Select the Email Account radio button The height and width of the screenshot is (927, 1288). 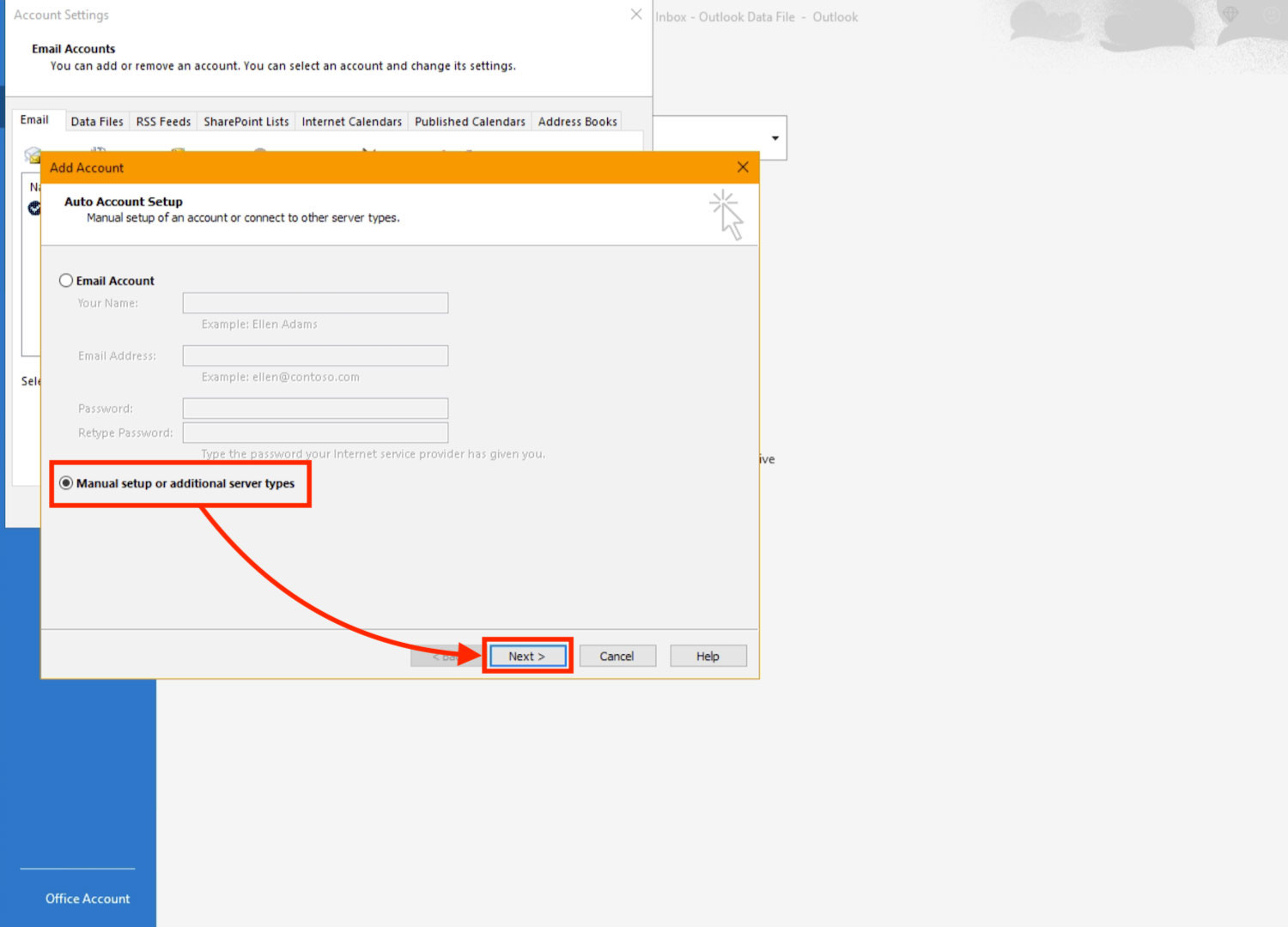pyautogui.click(x=66, y=281)
